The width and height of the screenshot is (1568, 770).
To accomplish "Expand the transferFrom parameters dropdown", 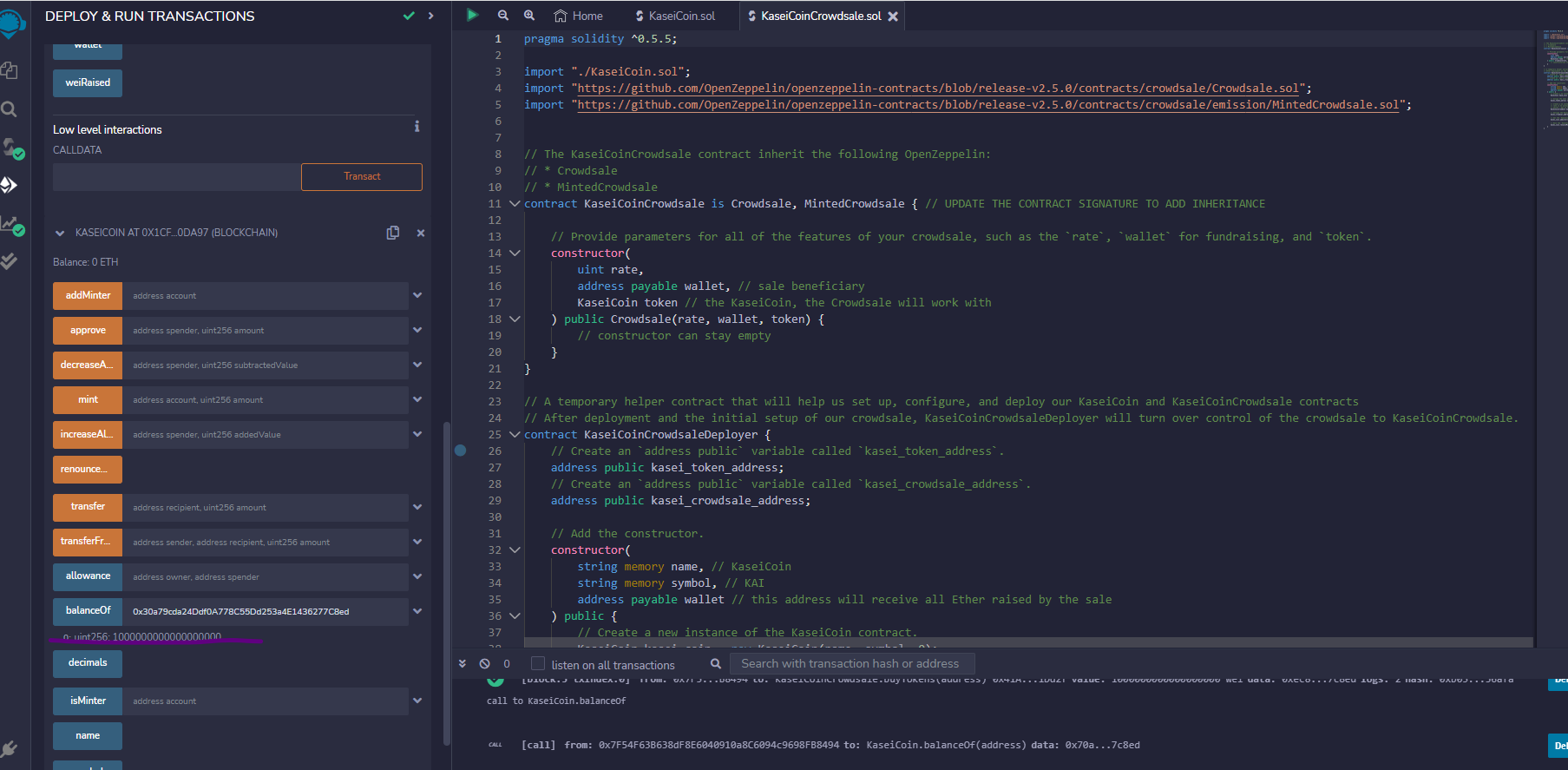I will [x=417, y=543].
